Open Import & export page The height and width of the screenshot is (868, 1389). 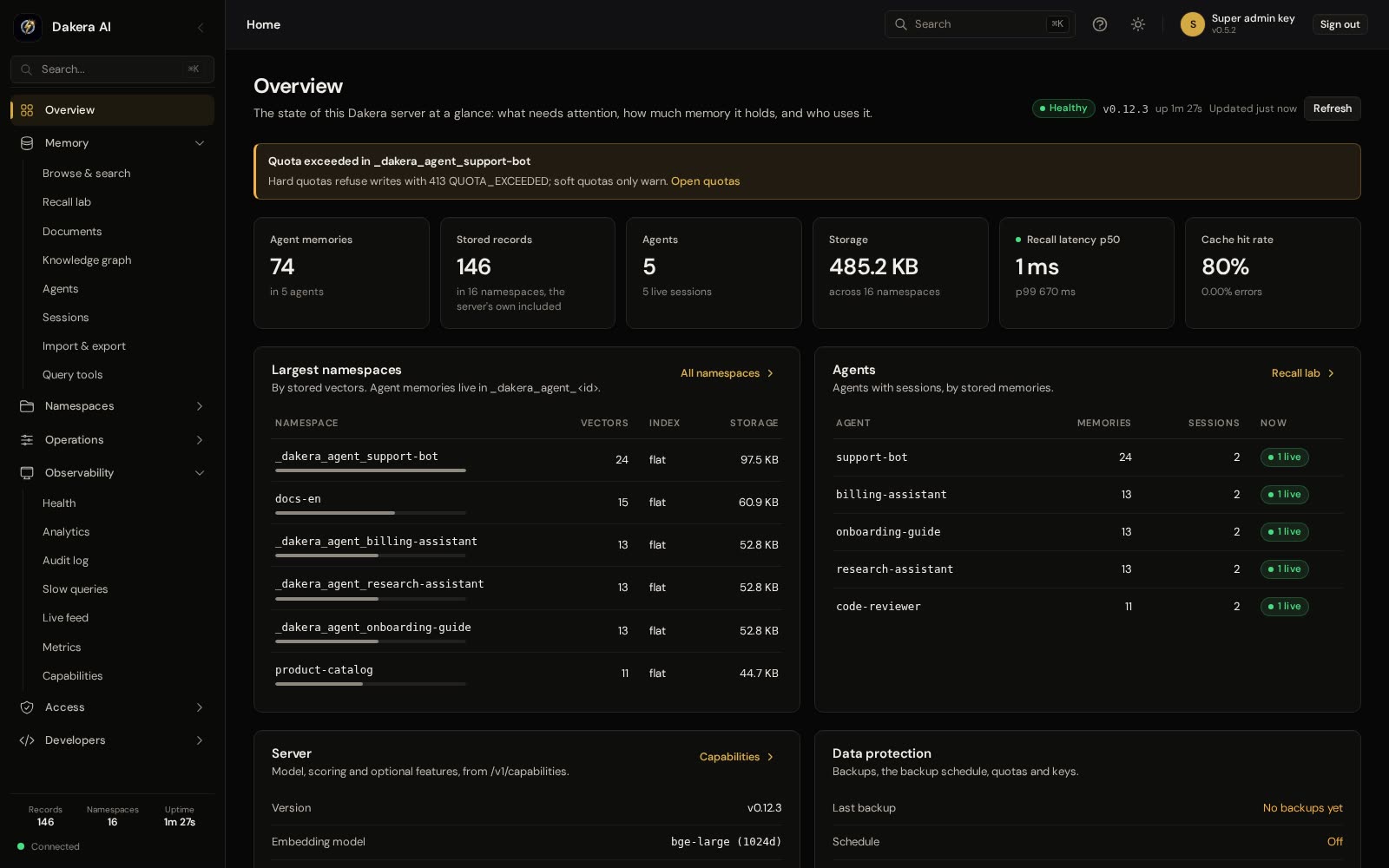[x=84, y=346]
